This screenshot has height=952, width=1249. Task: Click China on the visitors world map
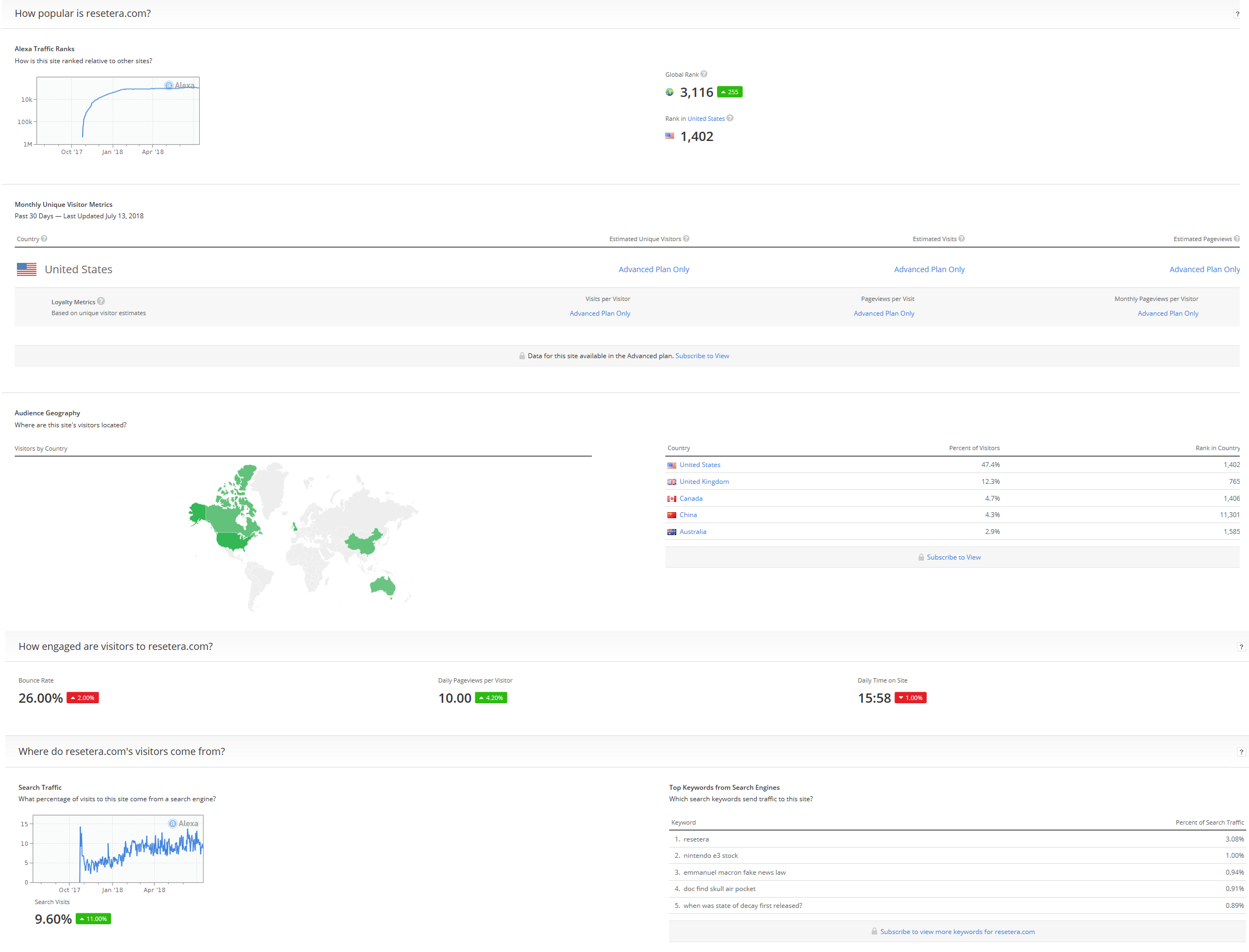[363, 543]
